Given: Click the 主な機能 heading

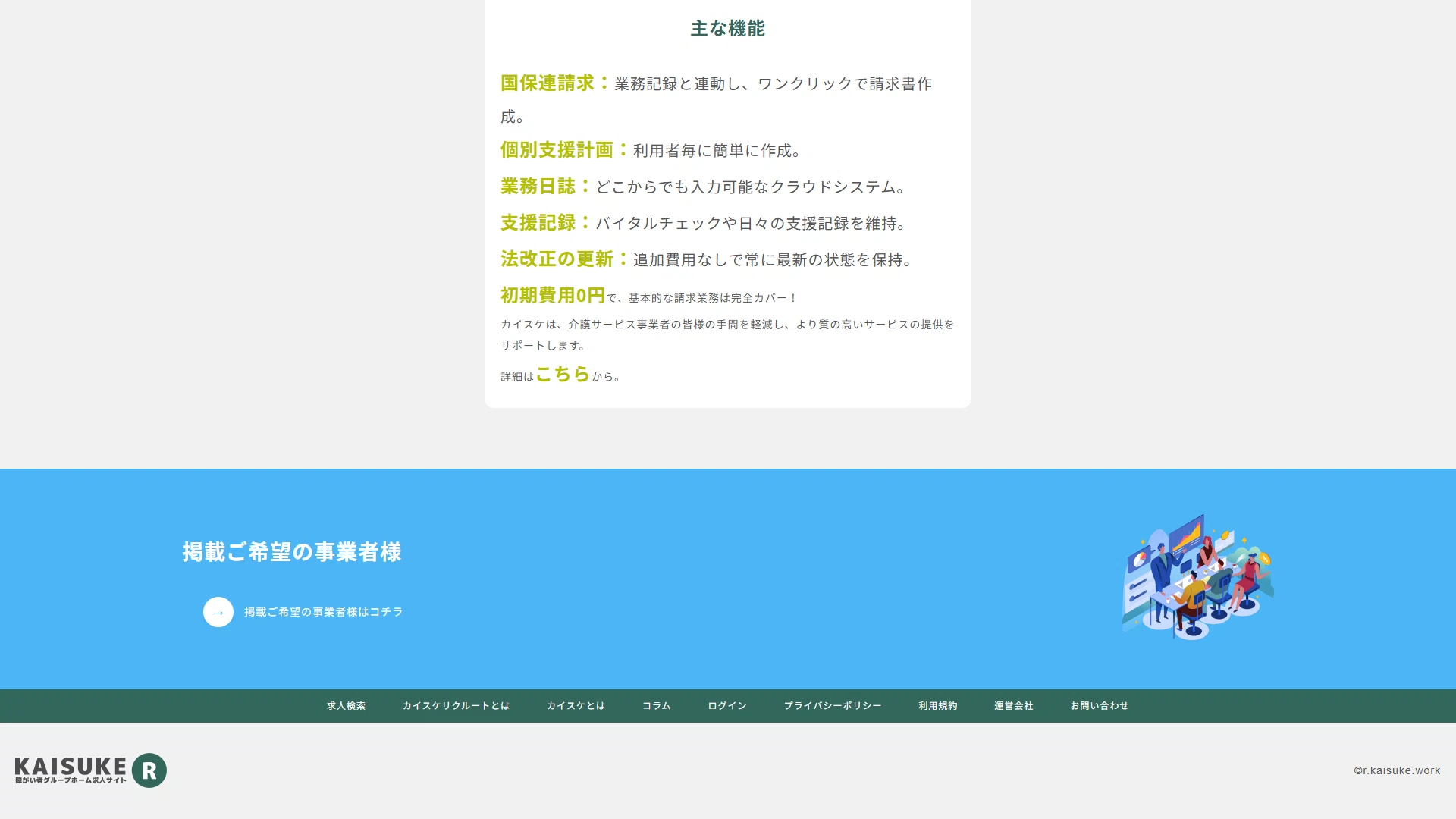Looking at the screenshot, I should (728, 29).
